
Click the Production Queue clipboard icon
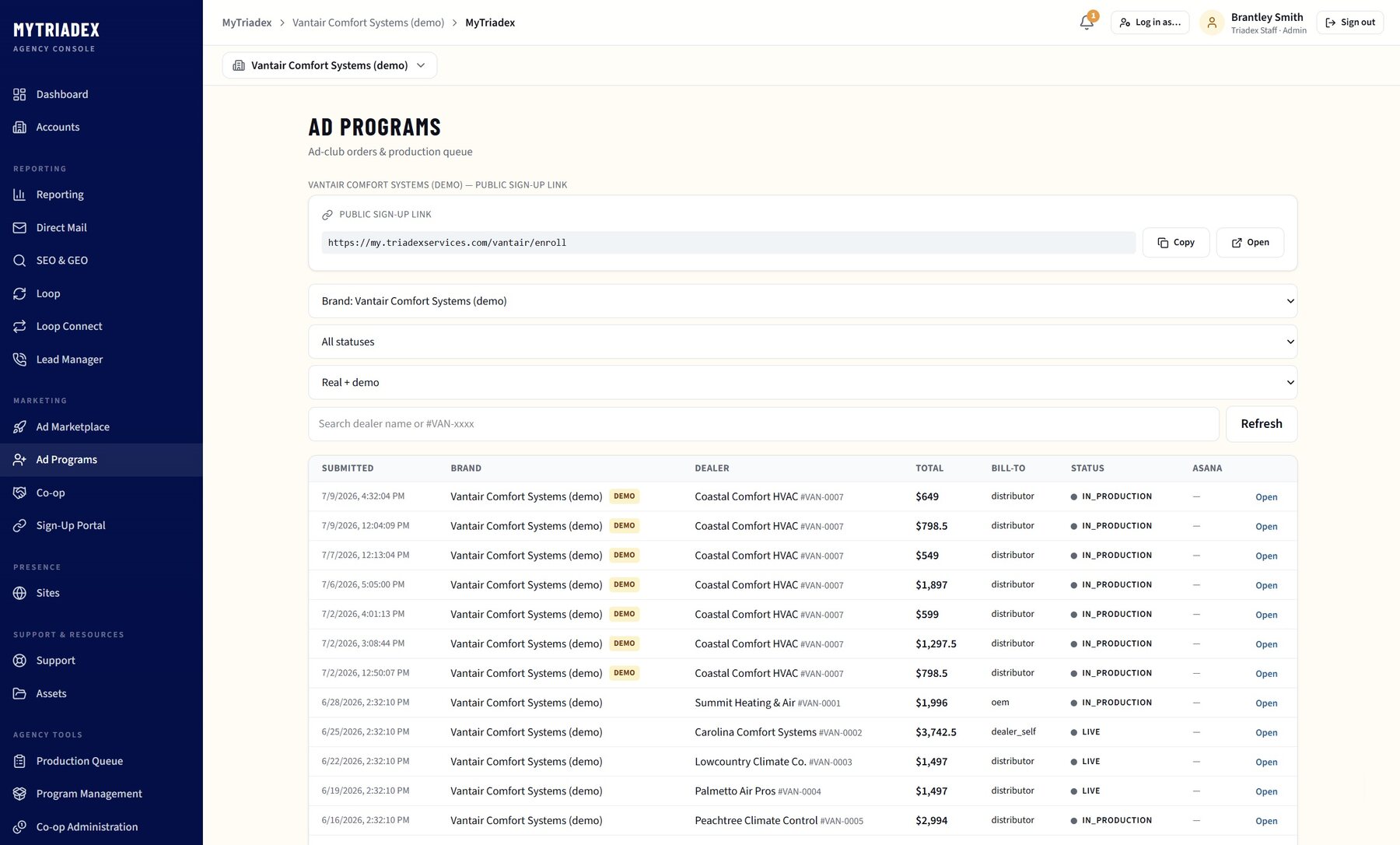point(19,761)
